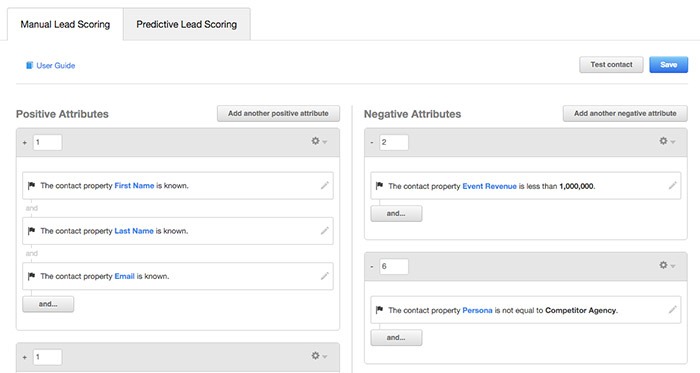Click flag icon on Event Revenue rule
Screen dimensions: 700x373
point(379,186)
